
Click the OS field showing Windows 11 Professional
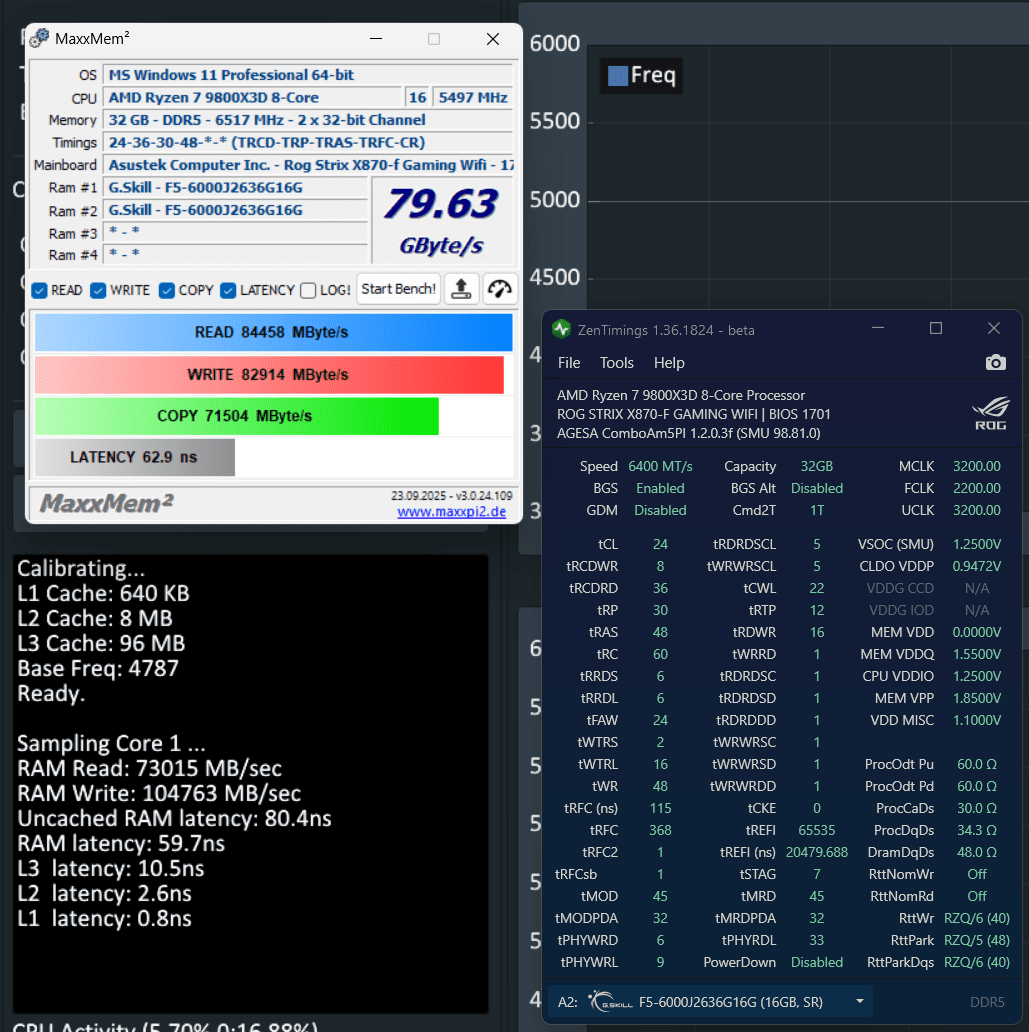308,75
